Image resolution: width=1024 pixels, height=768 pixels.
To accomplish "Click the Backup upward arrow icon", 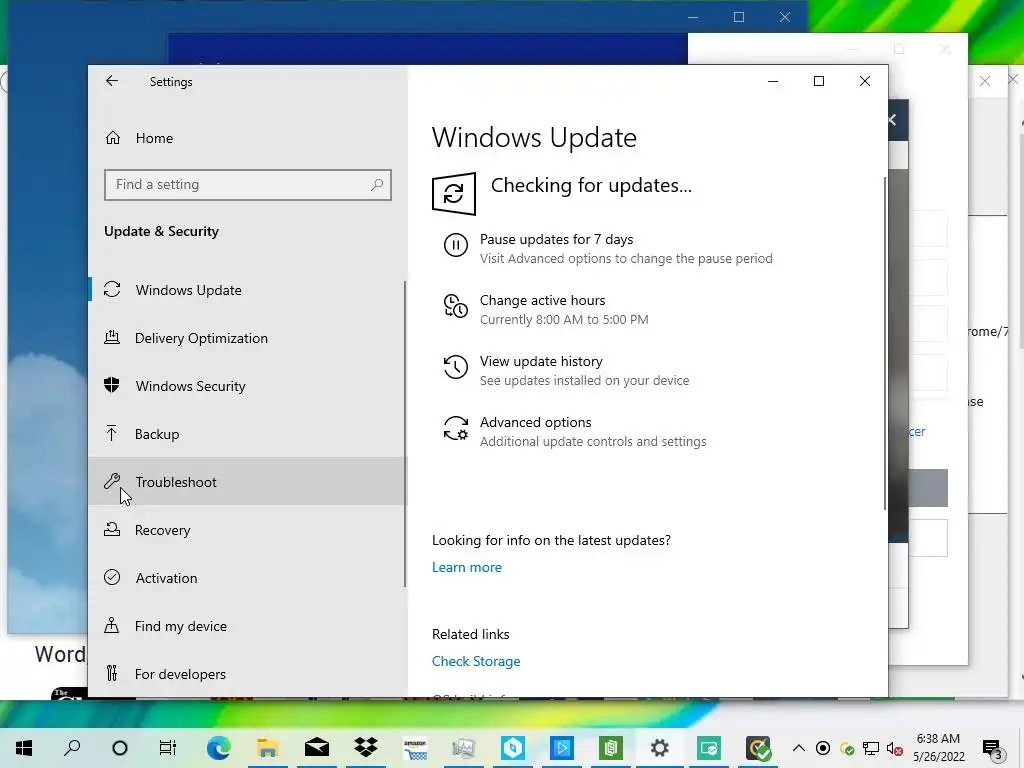I will coord(112,434).
